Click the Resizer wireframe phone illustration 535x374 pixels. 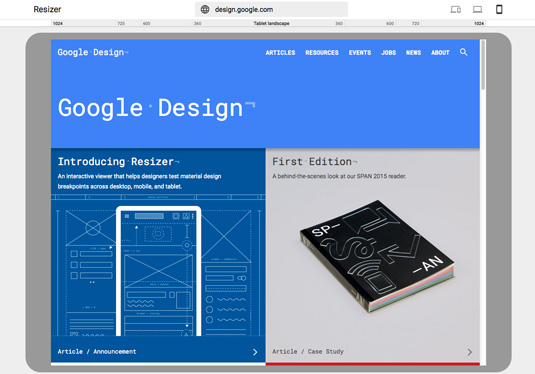point(159,271)
